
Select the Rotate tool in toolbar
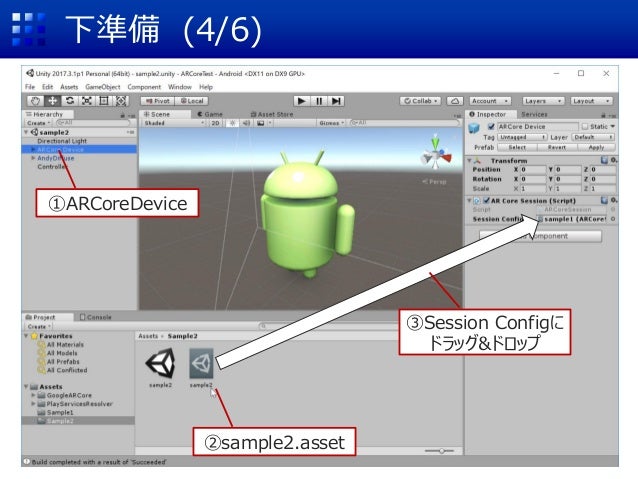click(70, 101)
